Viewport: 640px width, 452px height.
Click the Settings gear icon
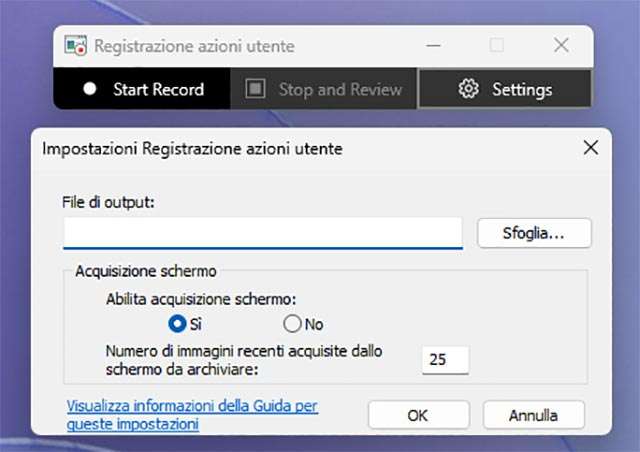468,89
